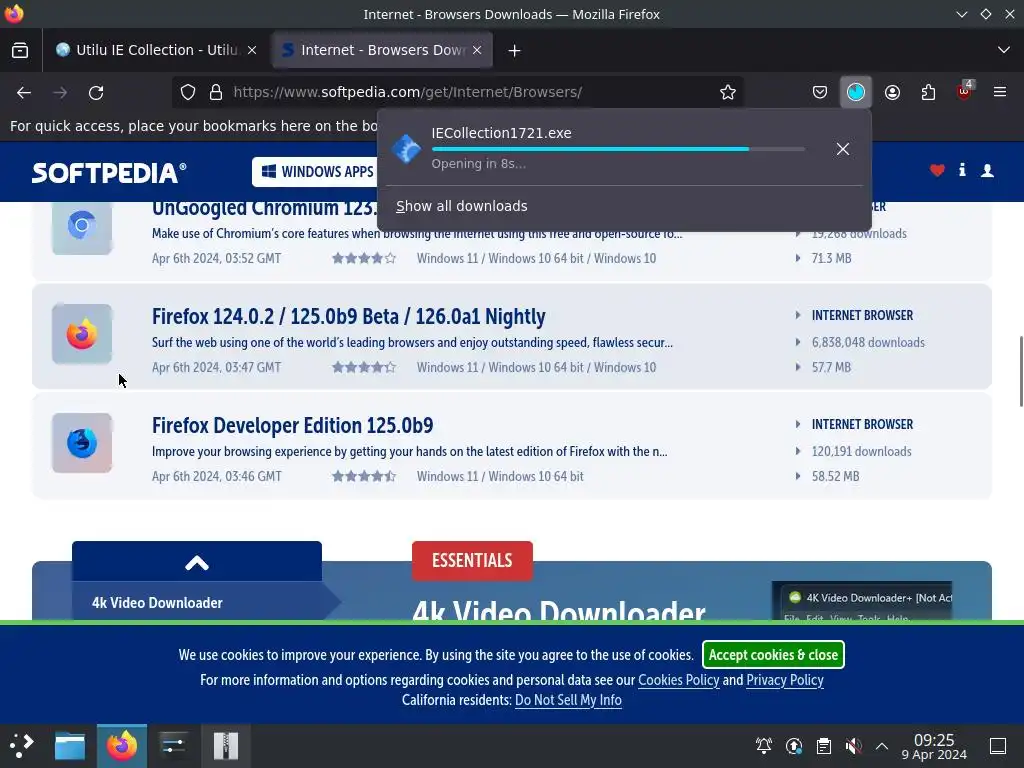Viewport: 1024px width, 768px height.
Task: Open Softpedia user account icon
Action: coord(987,170)
